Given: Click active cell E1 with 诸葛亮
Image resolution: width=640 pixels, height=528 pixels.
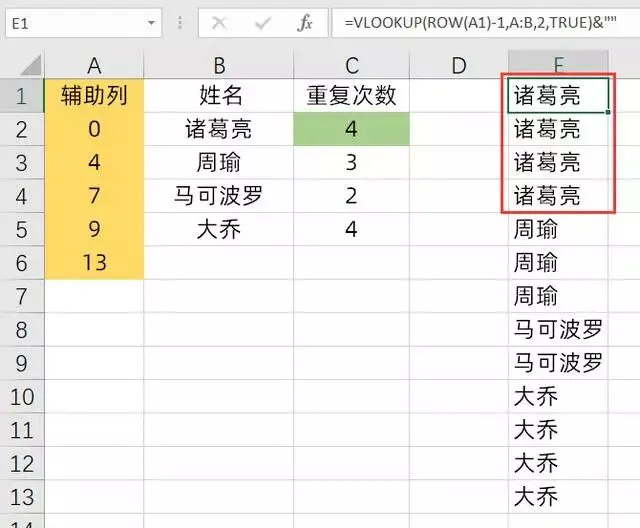Looking at the screenshot, I should 558,95.
